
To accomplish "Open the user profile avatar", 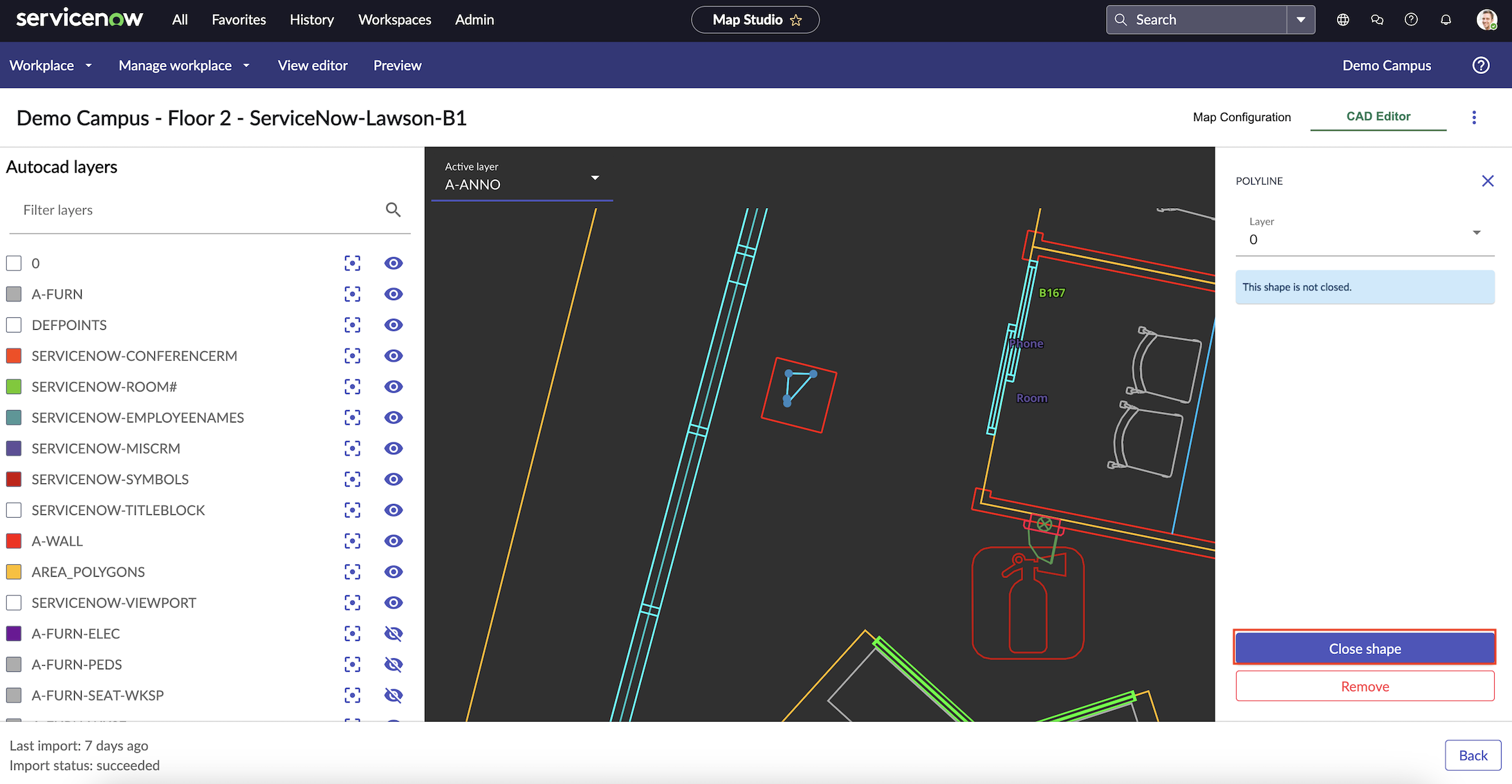I will [x=1486, y=20].
